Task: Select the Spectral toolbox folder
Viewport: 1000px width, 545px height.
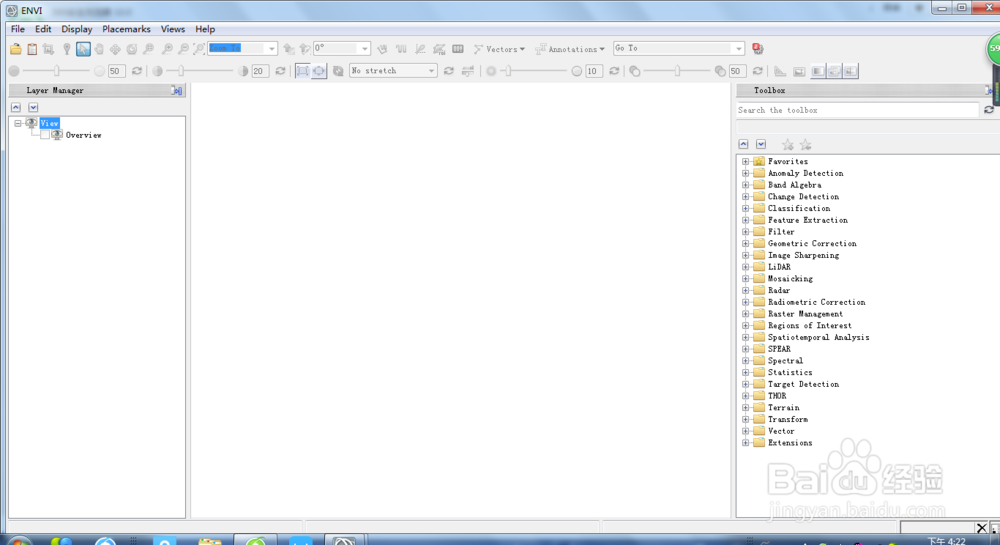Action: [785, 361]
